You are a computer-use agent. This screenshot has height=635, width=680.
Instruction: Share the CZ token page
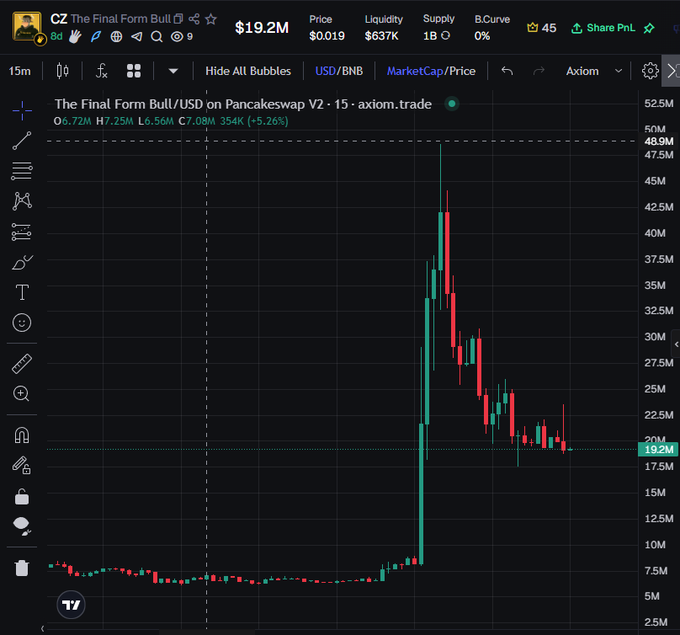(x=194, y=19)
